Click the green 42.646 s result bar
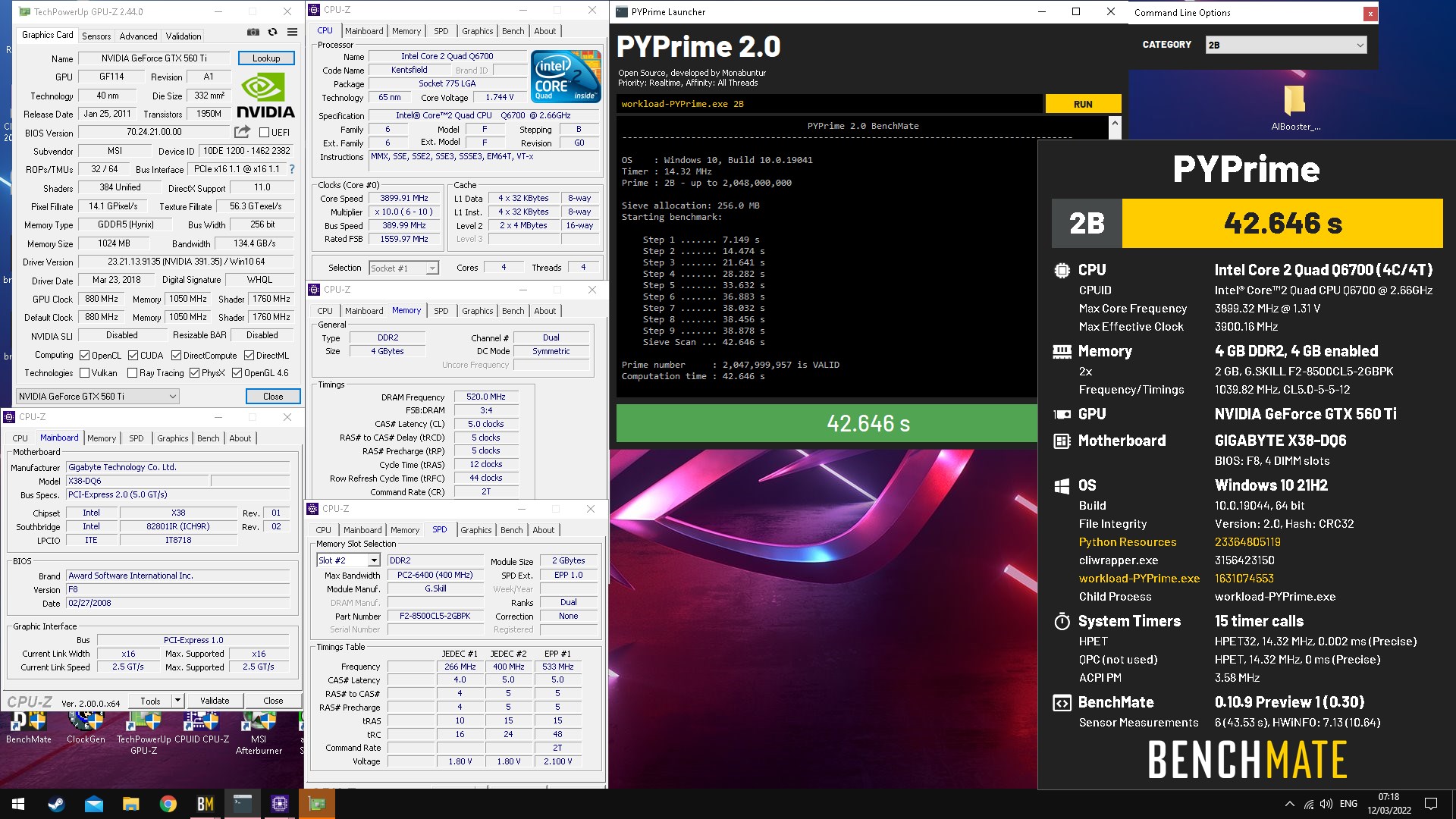Screen dimensions: 1456x819 [827, 423]
